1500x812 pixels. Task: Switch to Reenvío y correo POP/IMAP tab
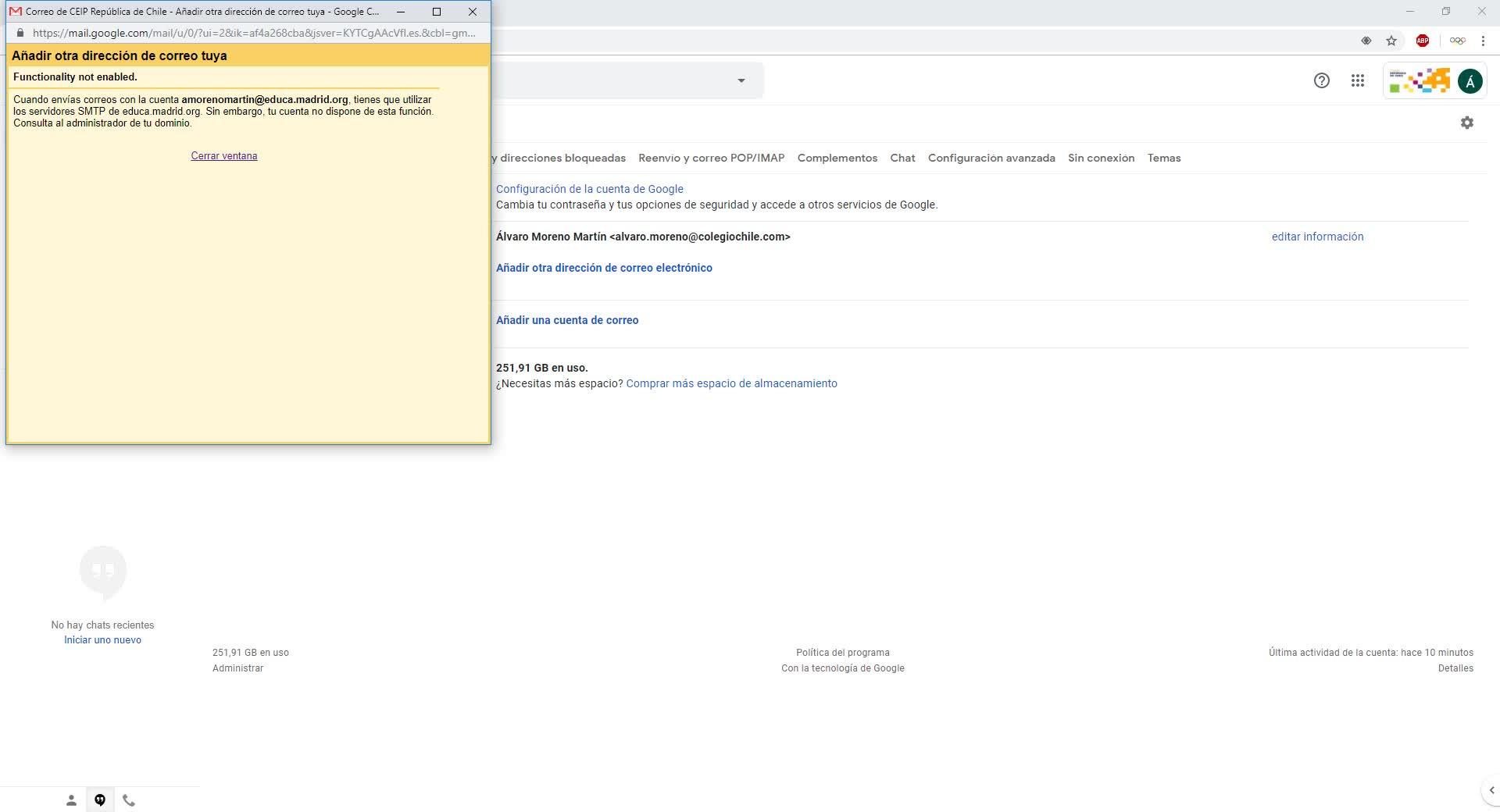(x=711, y=158)
